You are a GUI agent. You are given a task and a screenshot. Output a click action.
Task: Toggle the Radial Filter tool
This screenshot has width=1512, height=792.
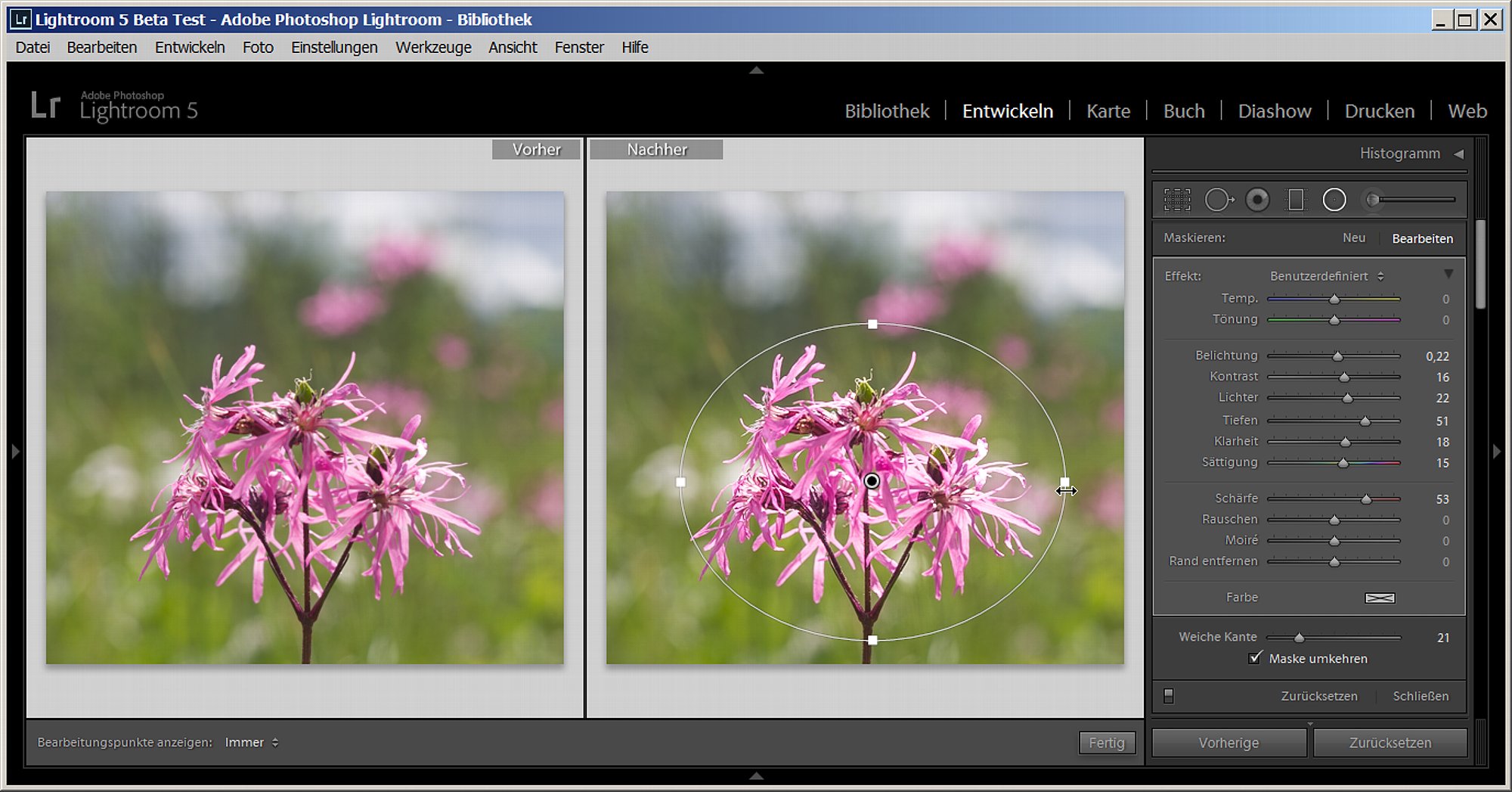coord(1334,200)
